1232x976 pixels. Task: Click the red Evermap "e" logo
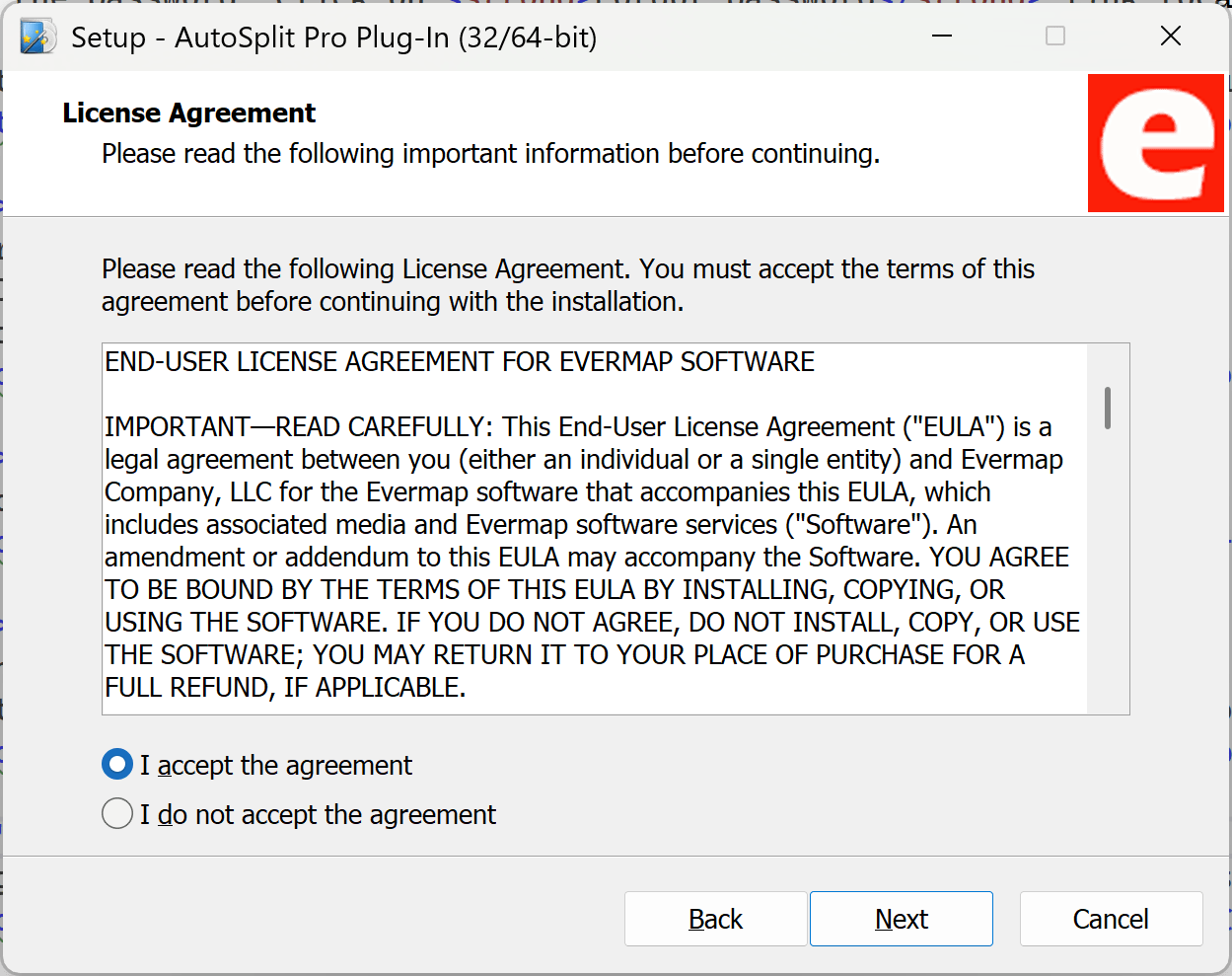pyautogui.click(x=1156, y=143)
